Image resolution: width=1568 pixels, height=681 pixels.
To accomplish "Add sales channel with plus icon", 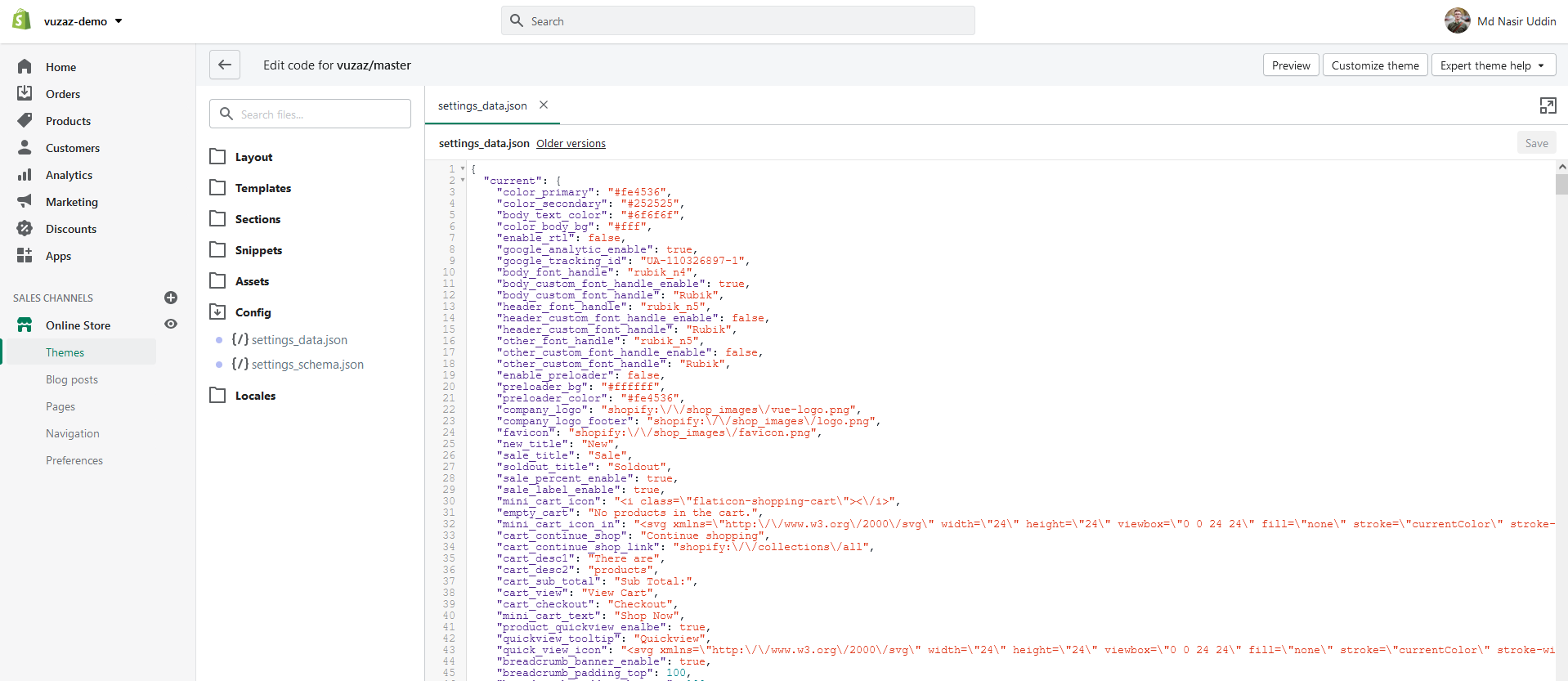I will coord(171,298).
